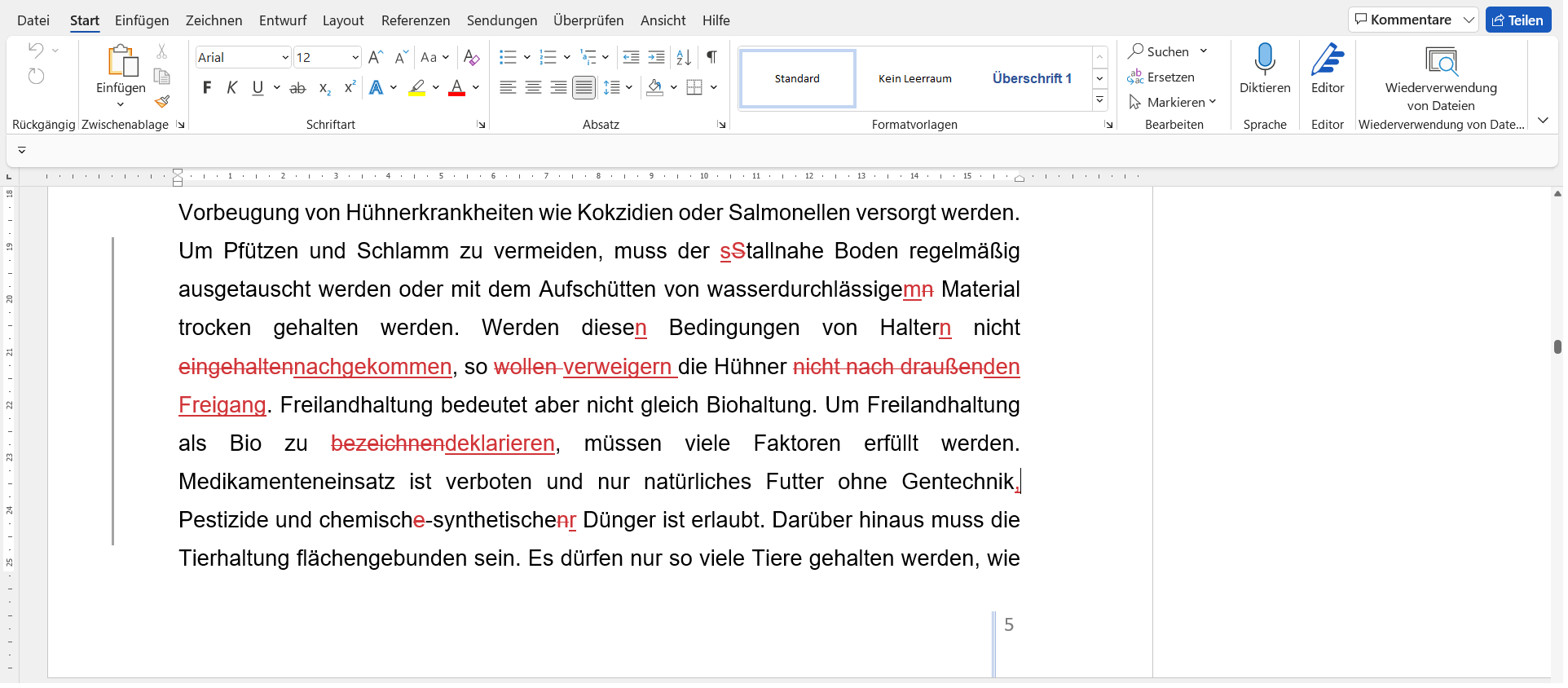
Task: Click the increase indent icon
Action: (656, 57)
